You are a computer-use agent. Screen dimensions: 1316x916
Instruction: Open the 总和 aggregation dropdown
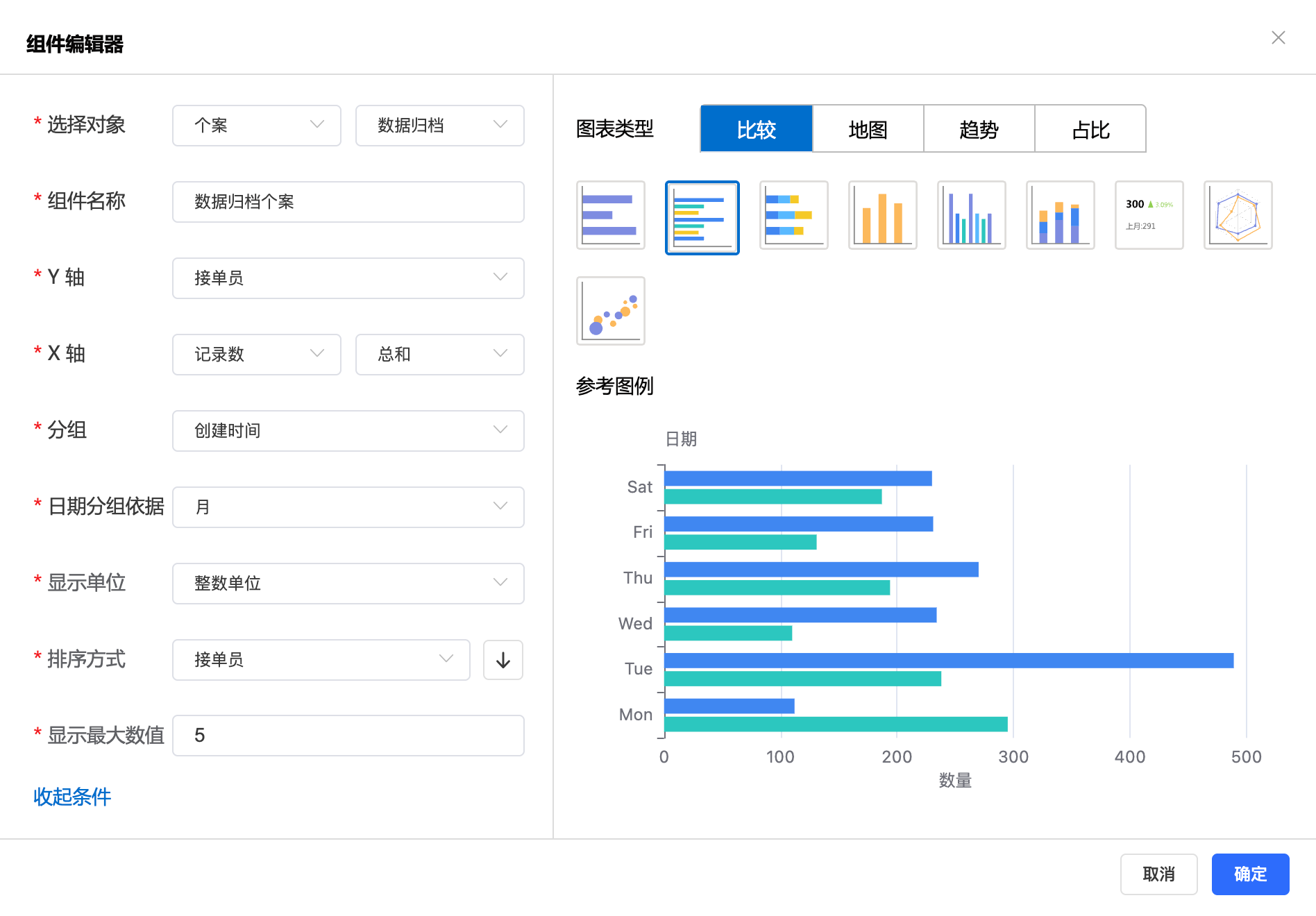[x=439, y=355]
